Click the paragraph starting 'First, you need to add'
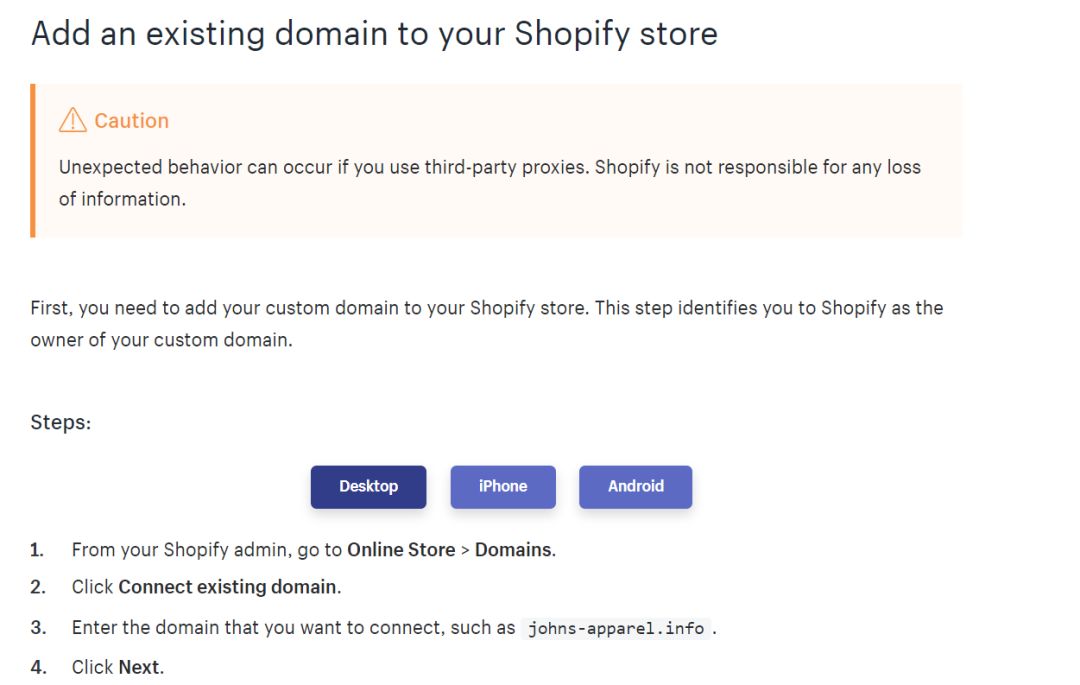Screen dimensions: 1080x685 click(486, 308)
